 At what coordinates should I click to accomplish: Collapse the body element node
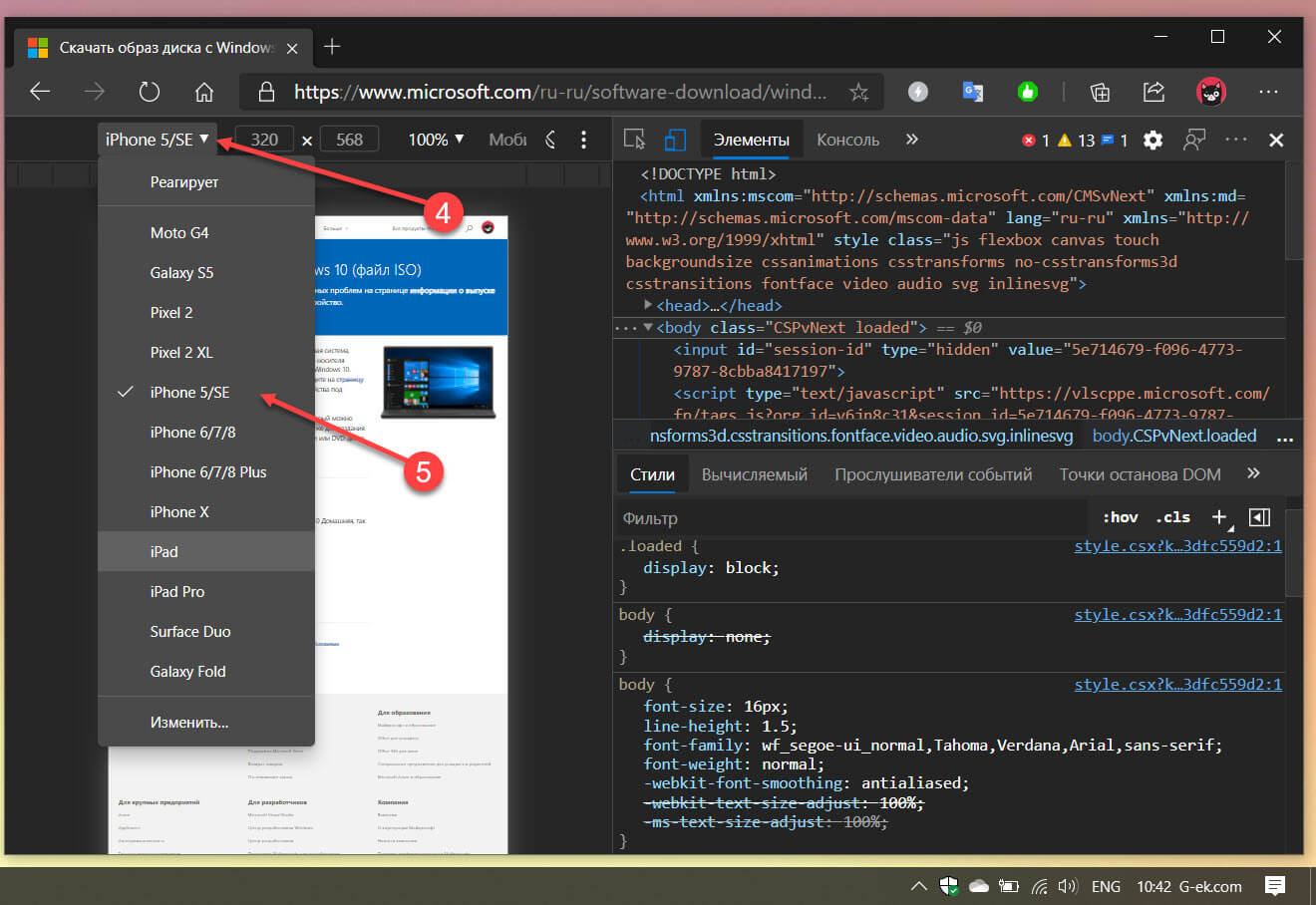[648, 327]
